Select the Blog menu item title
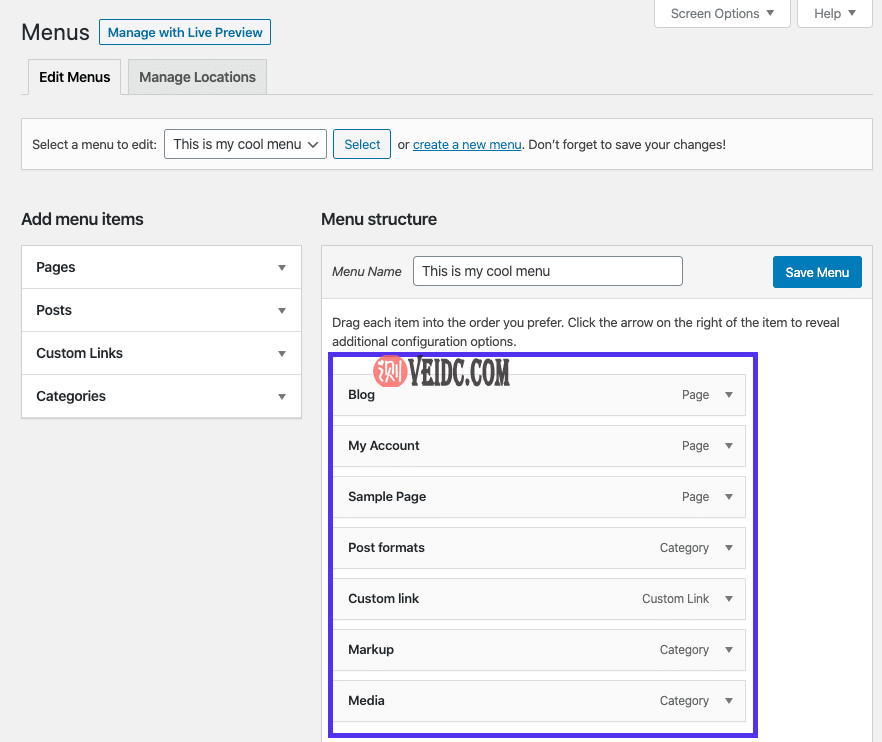Image resolution: width=882 pixels, height=742 pixels. 361,395
